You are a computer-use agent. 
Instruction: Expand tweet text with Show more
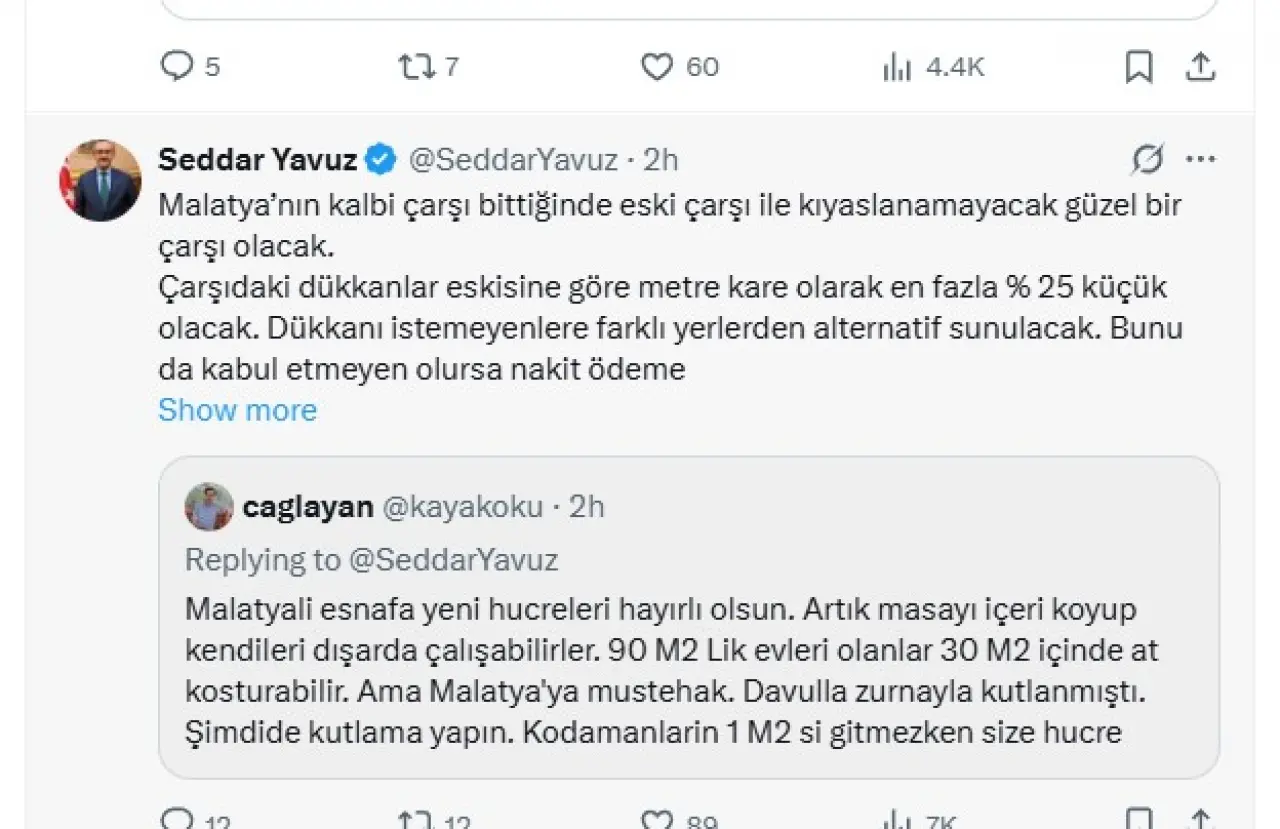tap(237, 410)
